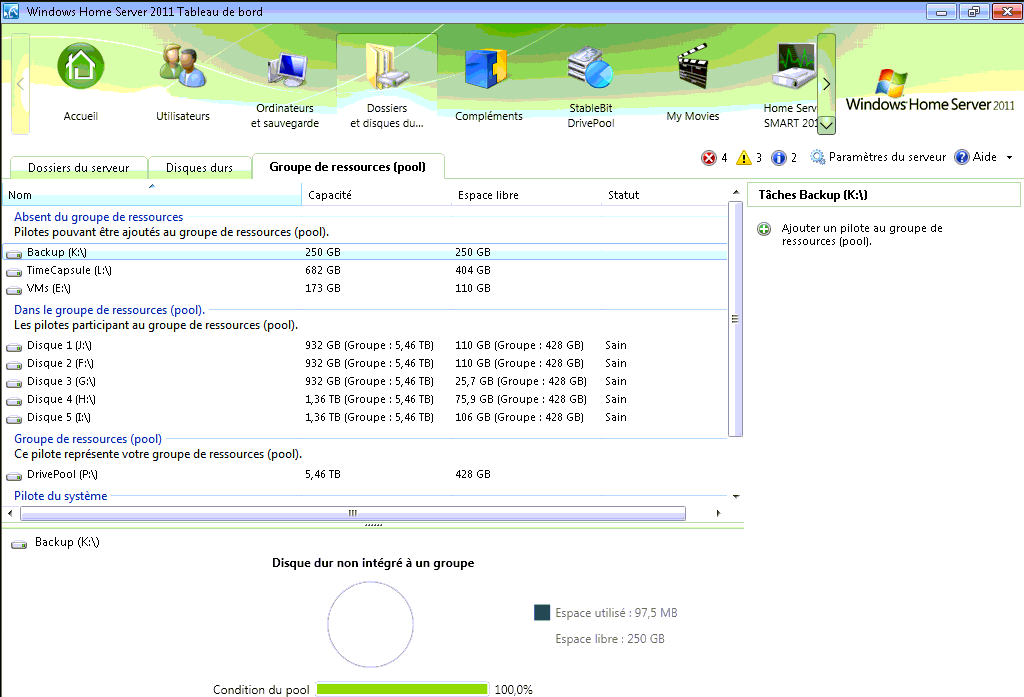1024x697 pixels.
Task: Navigate left in the top icon bar
Action: click(20, 84)
